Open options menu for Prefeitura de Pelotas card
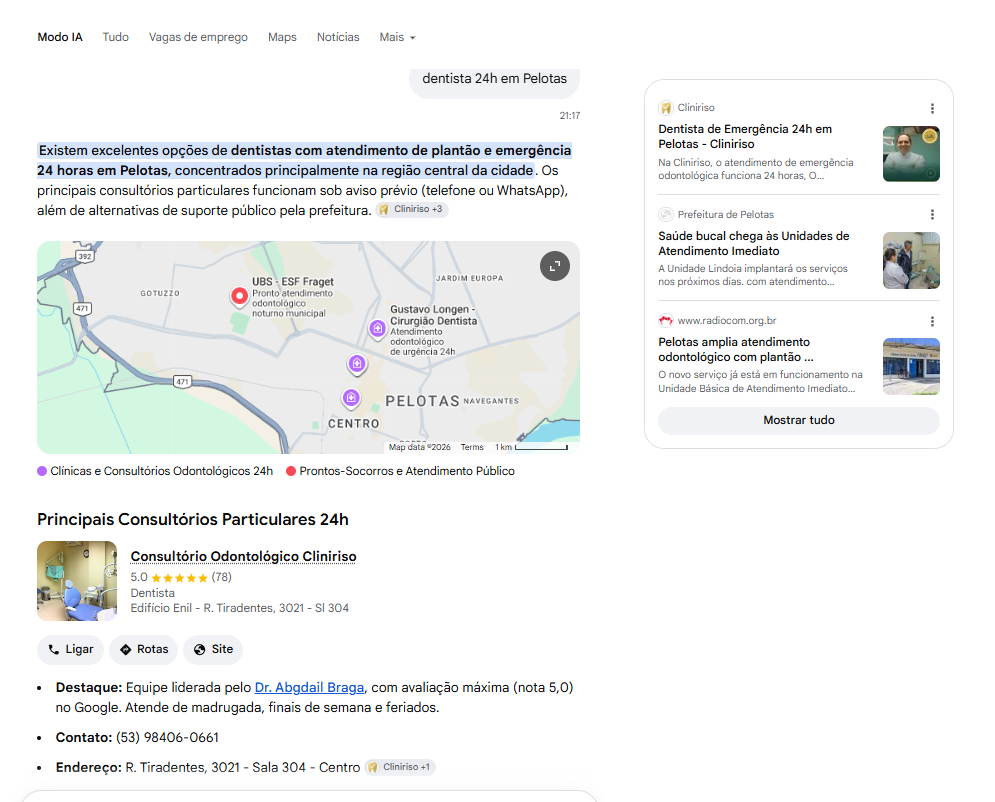 pos(932,214)
